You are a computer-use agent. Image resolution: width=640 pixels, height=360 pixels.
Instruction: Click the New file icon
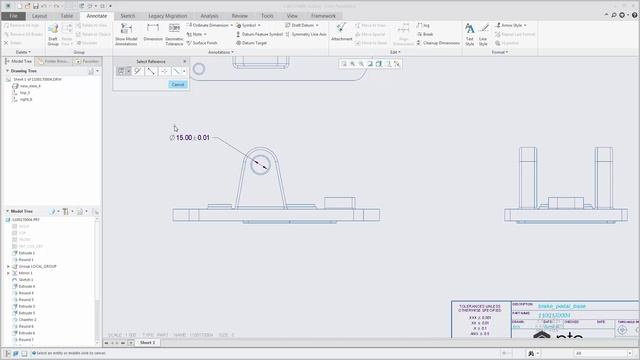(19, 6)
